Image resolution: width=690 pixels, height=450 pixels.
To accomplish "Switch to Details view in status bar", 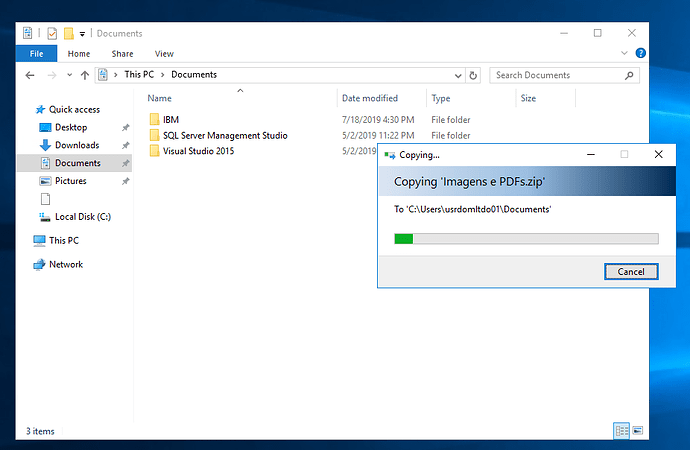I will [x=622, y=431].
